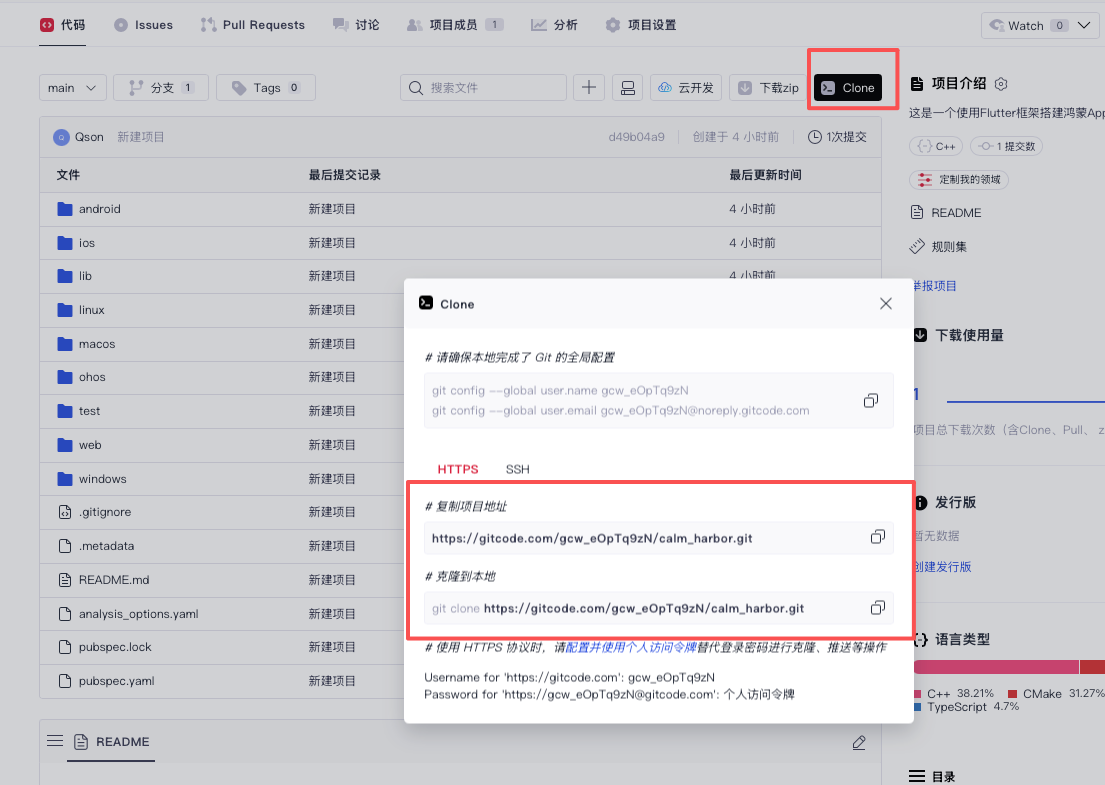Image resolution: width=1105 pixels, height=785 pixels.
Task: Open 配置并使用个人访问令牌 link
Action: 629,648
